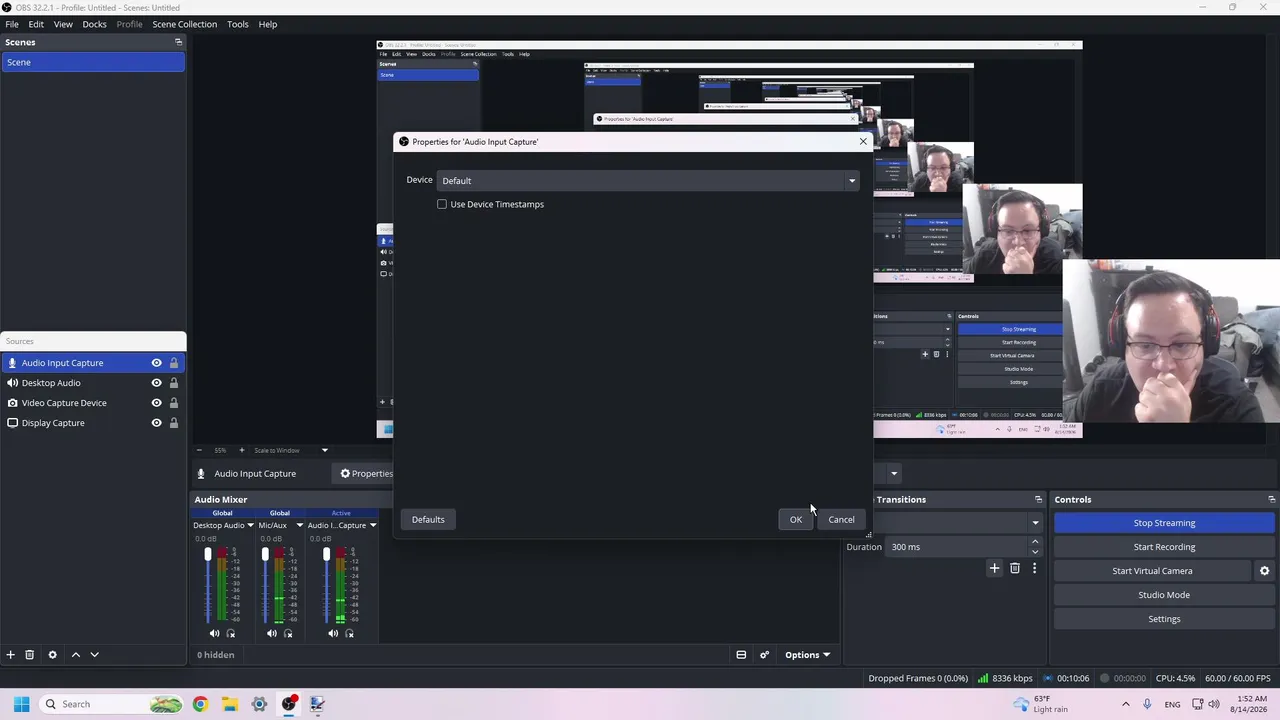Lock the Display Capture source
Screen dimensions: 1280x720
[174, 423]
